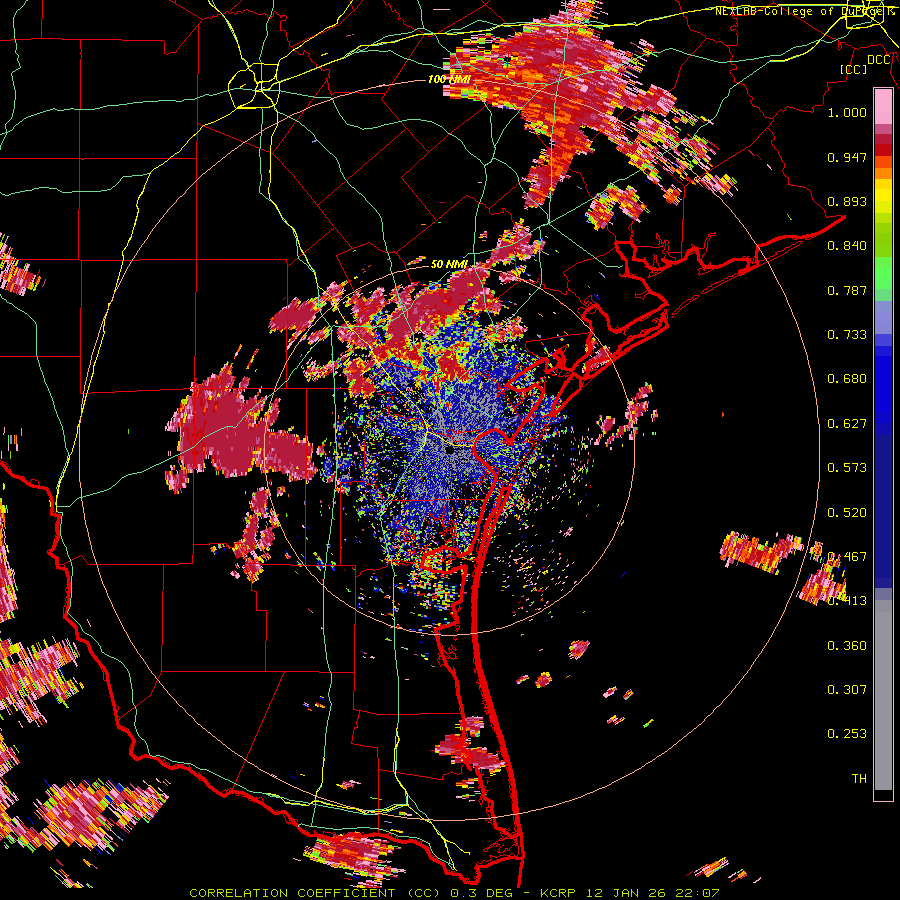
Task: Click the 1.000 legend value
Action: pos(847,112)
